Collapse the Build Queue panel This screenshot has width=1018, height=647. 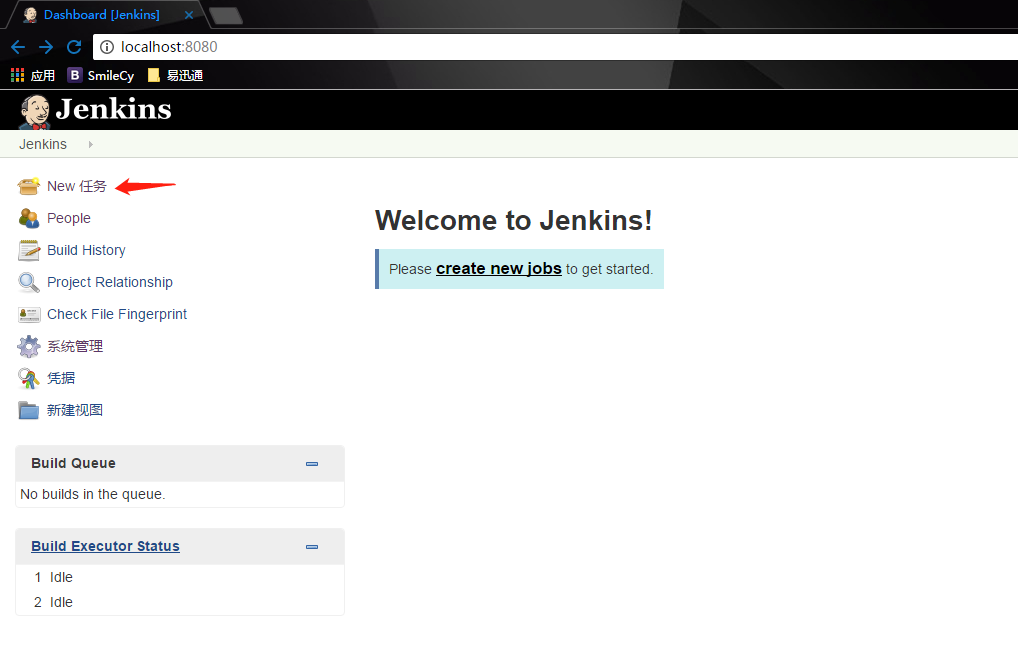click(312, 464)
